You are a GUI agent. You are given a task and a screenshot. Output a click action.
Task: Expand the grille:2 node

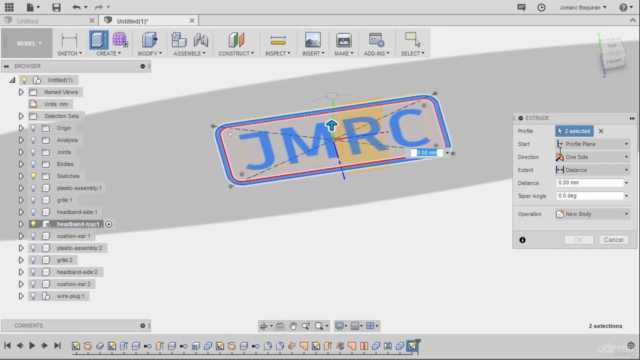pos(21,260)
